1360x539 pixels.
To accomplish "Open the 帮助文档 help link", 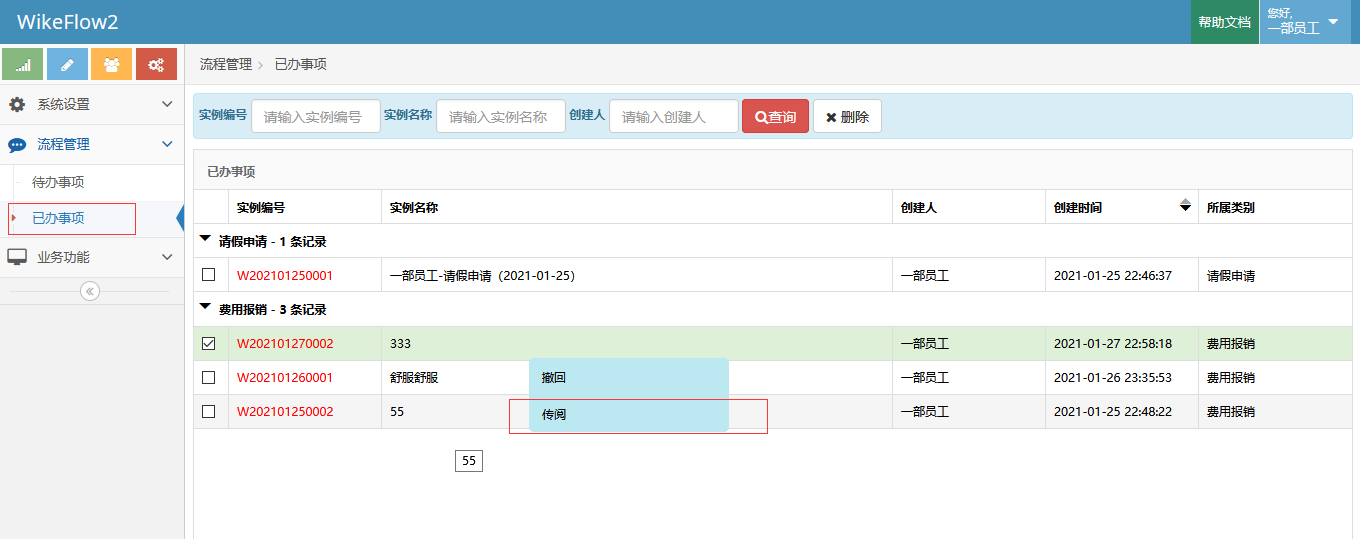I will (1224, 22).
